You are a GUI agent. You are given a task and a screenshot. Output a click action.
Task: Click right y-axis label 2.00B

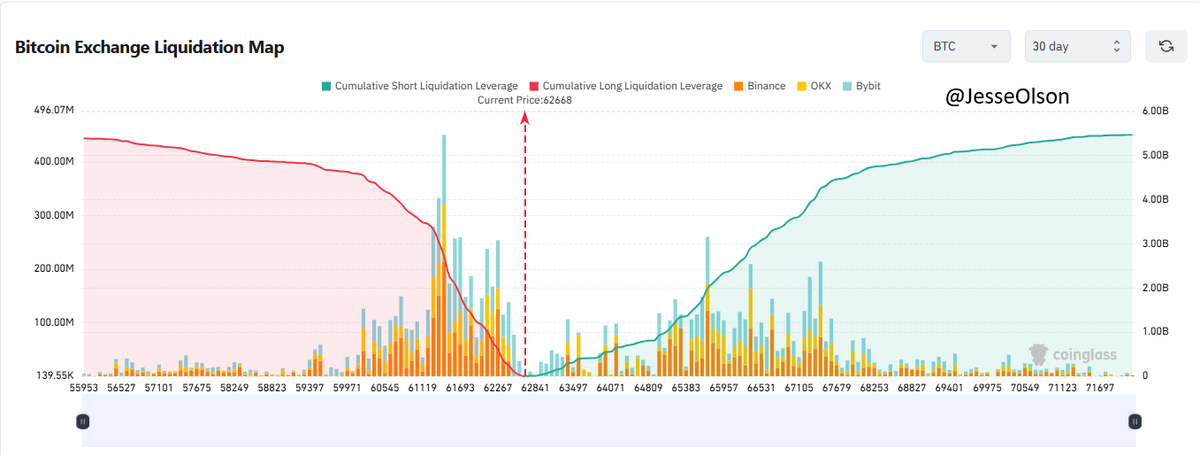click(x=1155, y=287)
